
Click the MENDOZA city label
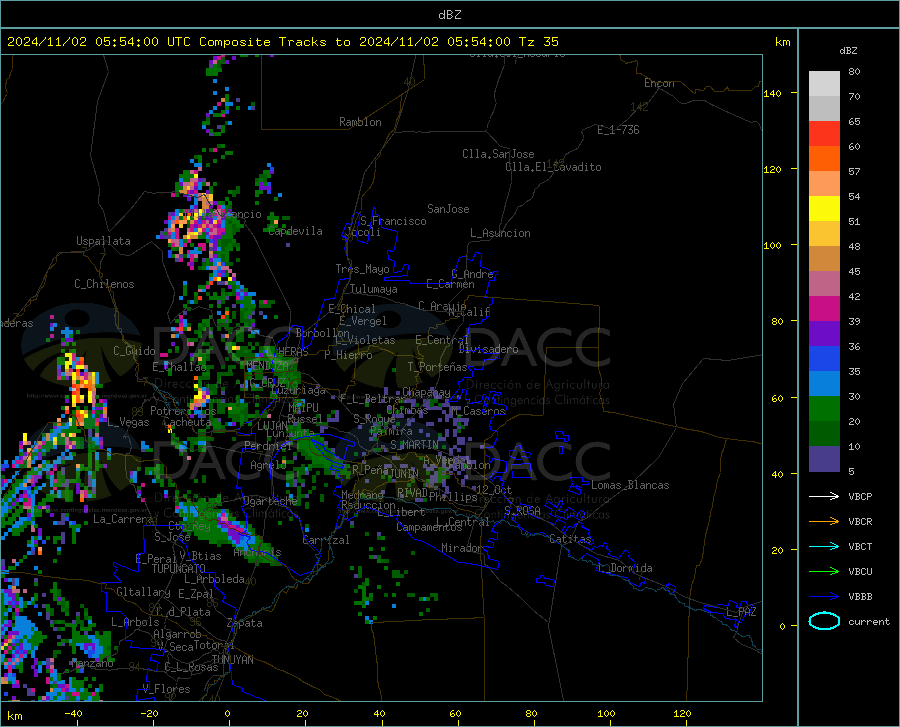pos(267,366)
